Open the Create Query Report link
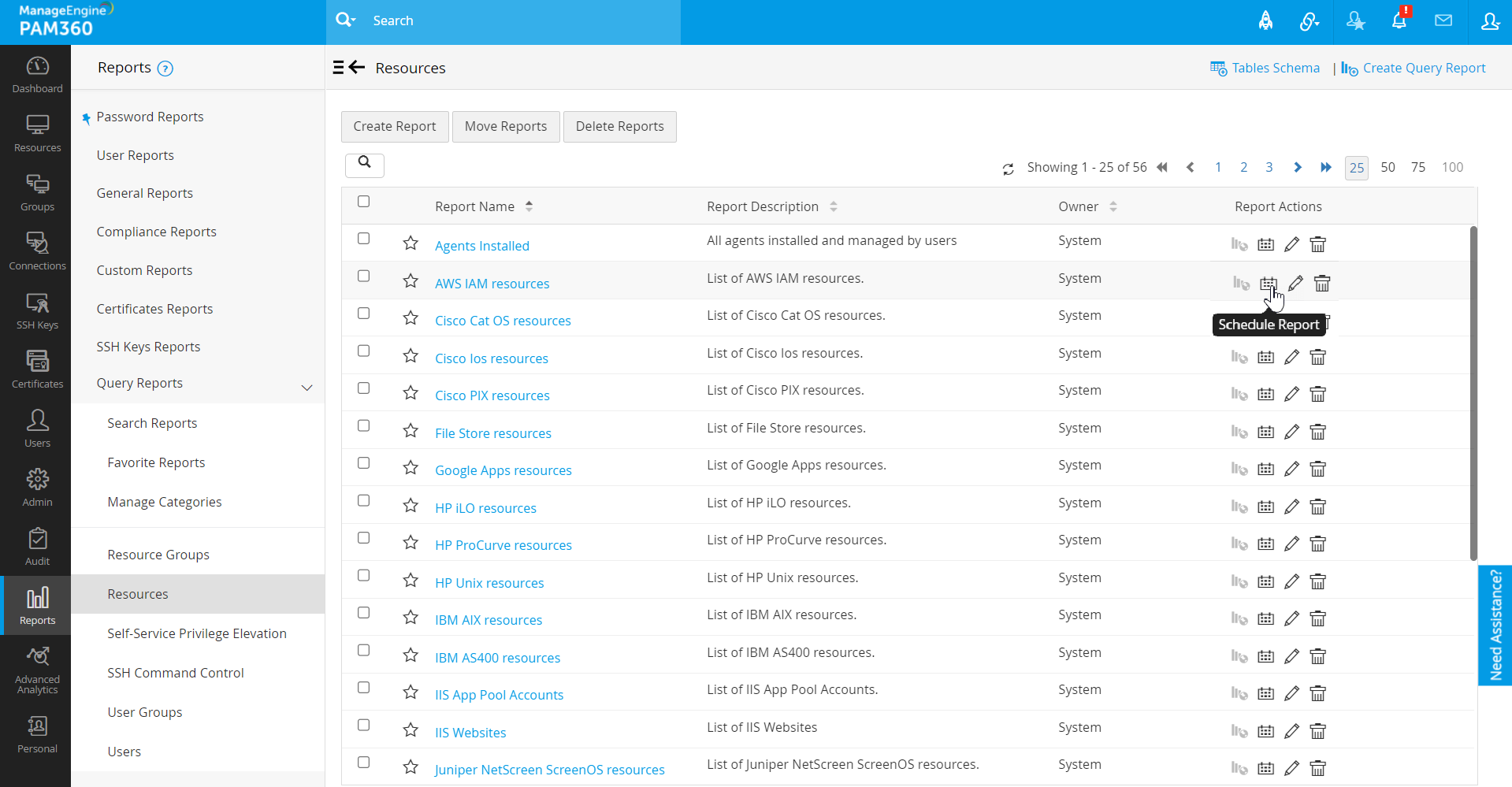The width and height of the screenshot is (1512, 787). [x=1423, y=69]
